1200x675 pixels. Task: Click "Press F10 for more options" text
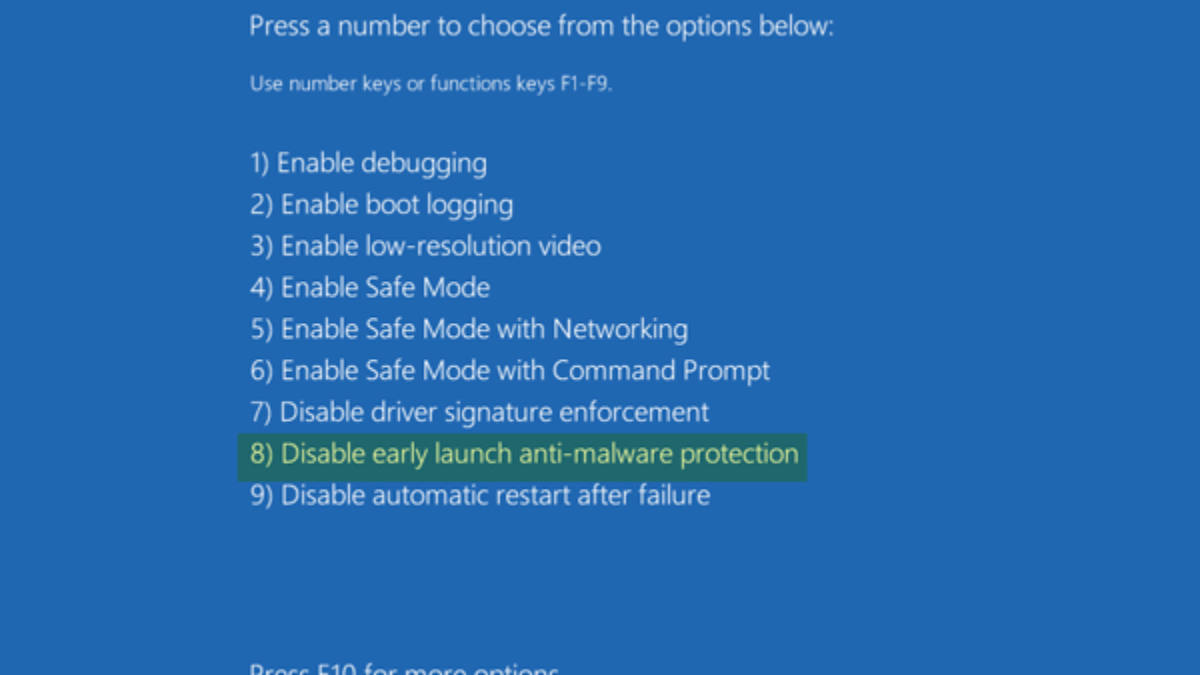[404, 668]
